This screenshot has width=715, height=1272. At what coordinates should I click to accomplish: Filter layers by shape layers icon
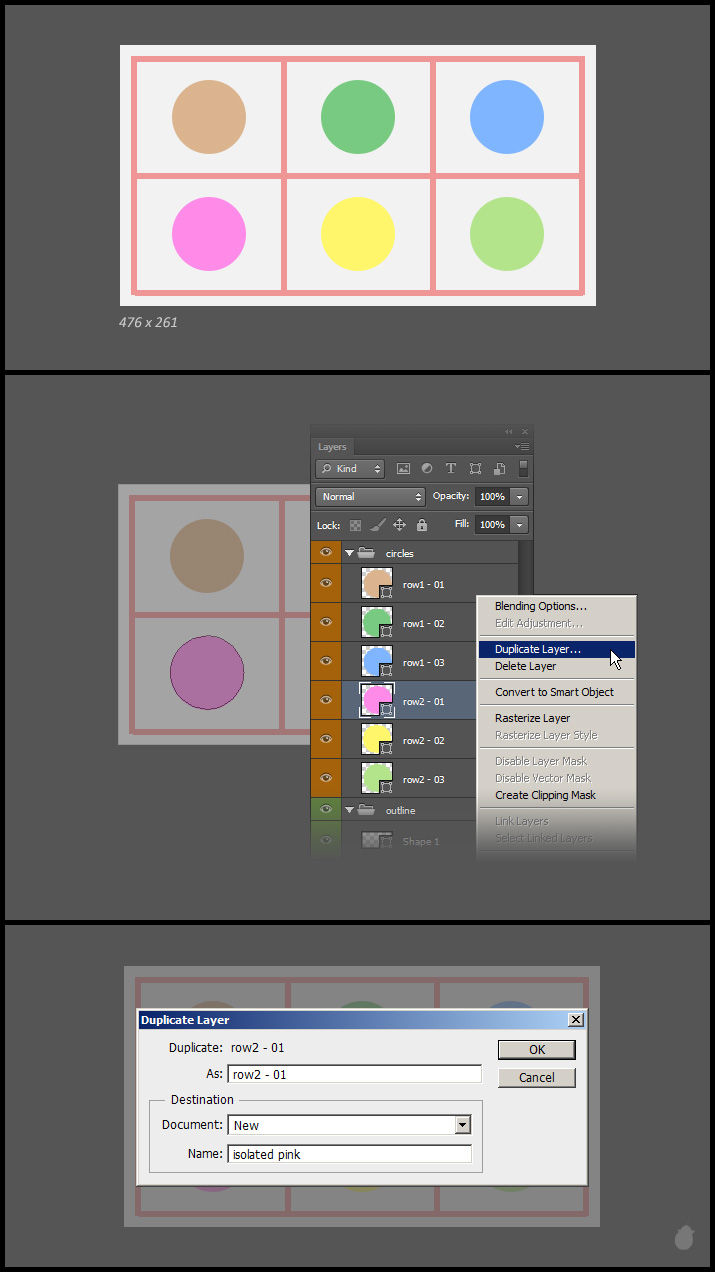(475, 468)
